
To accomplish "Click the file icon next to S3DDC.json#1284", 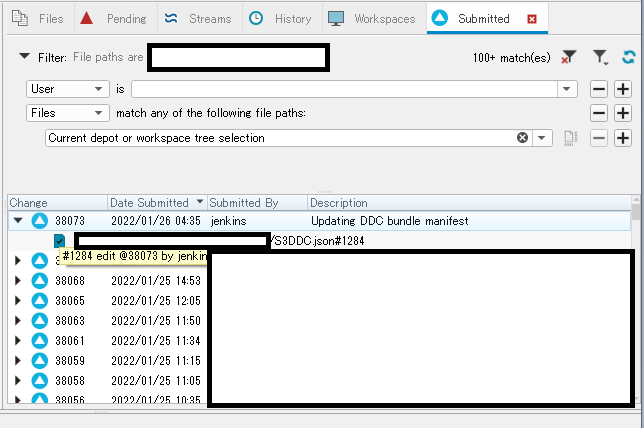I will (60, 241).
